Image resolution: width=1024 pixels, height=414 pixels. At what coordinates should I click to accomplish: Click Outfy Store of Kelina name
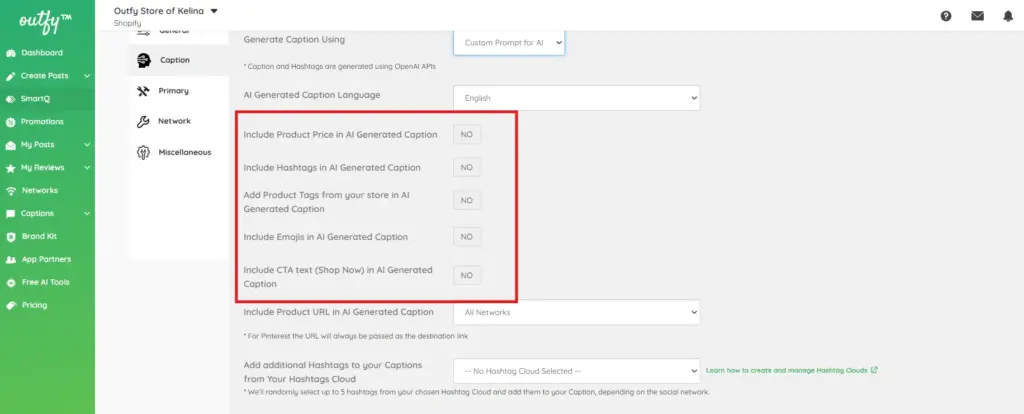pos(159,10)
